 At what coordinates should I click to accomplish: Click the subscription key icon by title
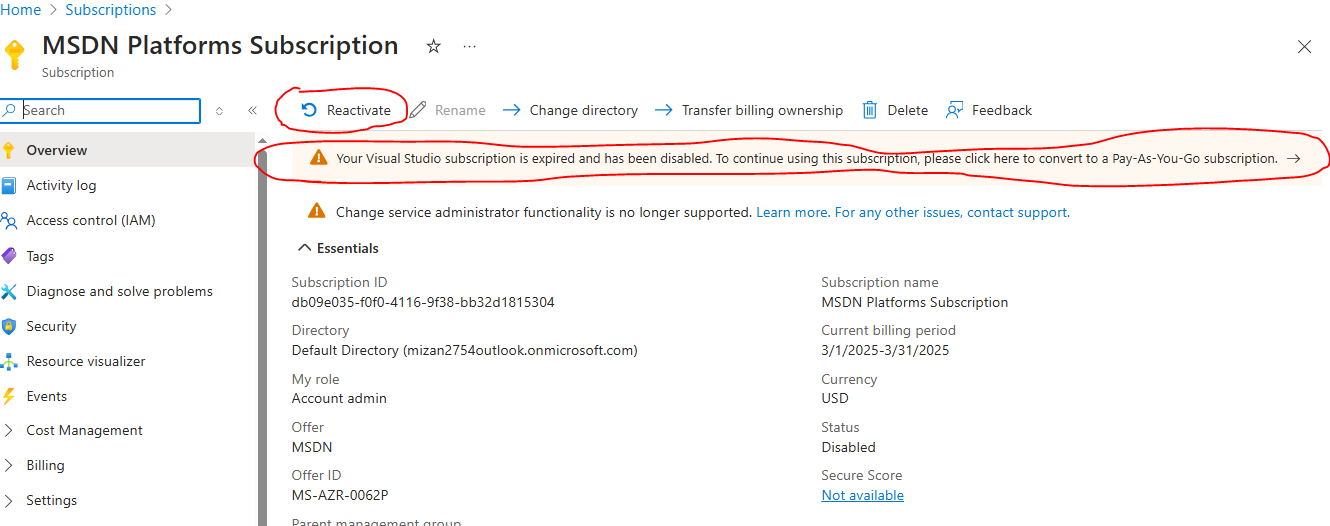[14, 54]
